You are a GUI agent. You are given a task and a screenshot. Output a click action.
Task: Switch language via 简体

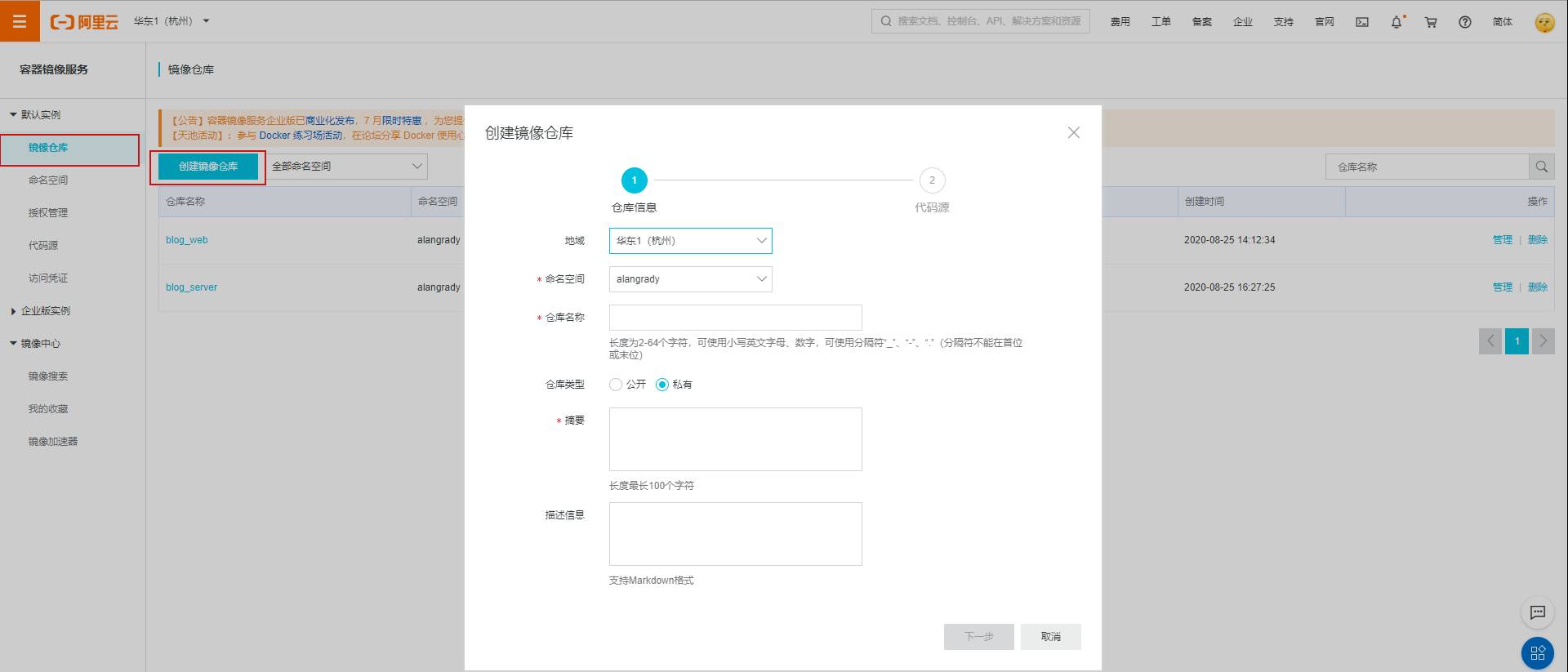tap(1503, 22)
